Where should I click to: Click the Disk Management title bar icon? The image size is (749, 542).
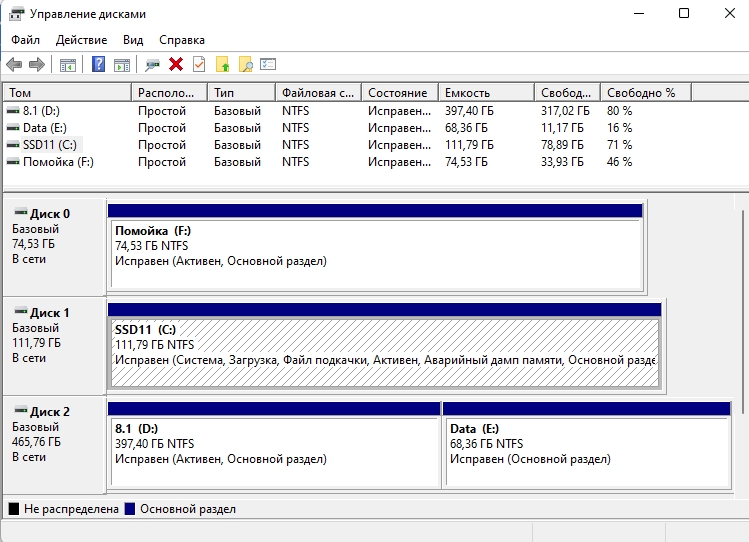pos(16,14)
